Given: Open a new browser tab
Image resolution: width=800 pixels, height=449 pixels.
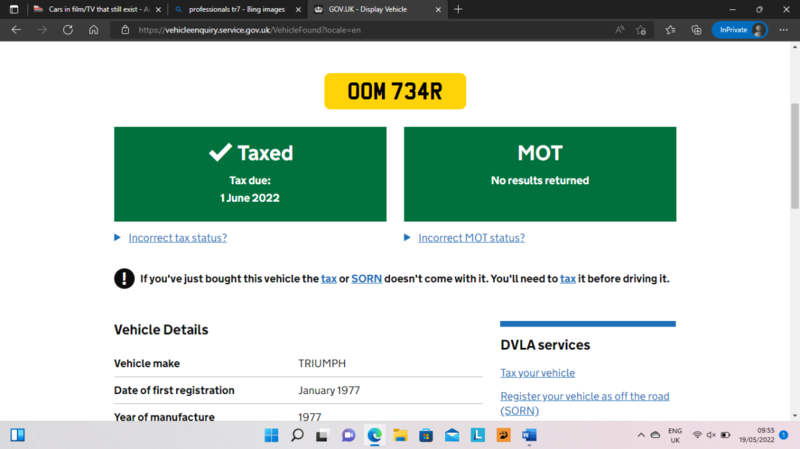Looking at the screenshot, I should tap(458, 9).
